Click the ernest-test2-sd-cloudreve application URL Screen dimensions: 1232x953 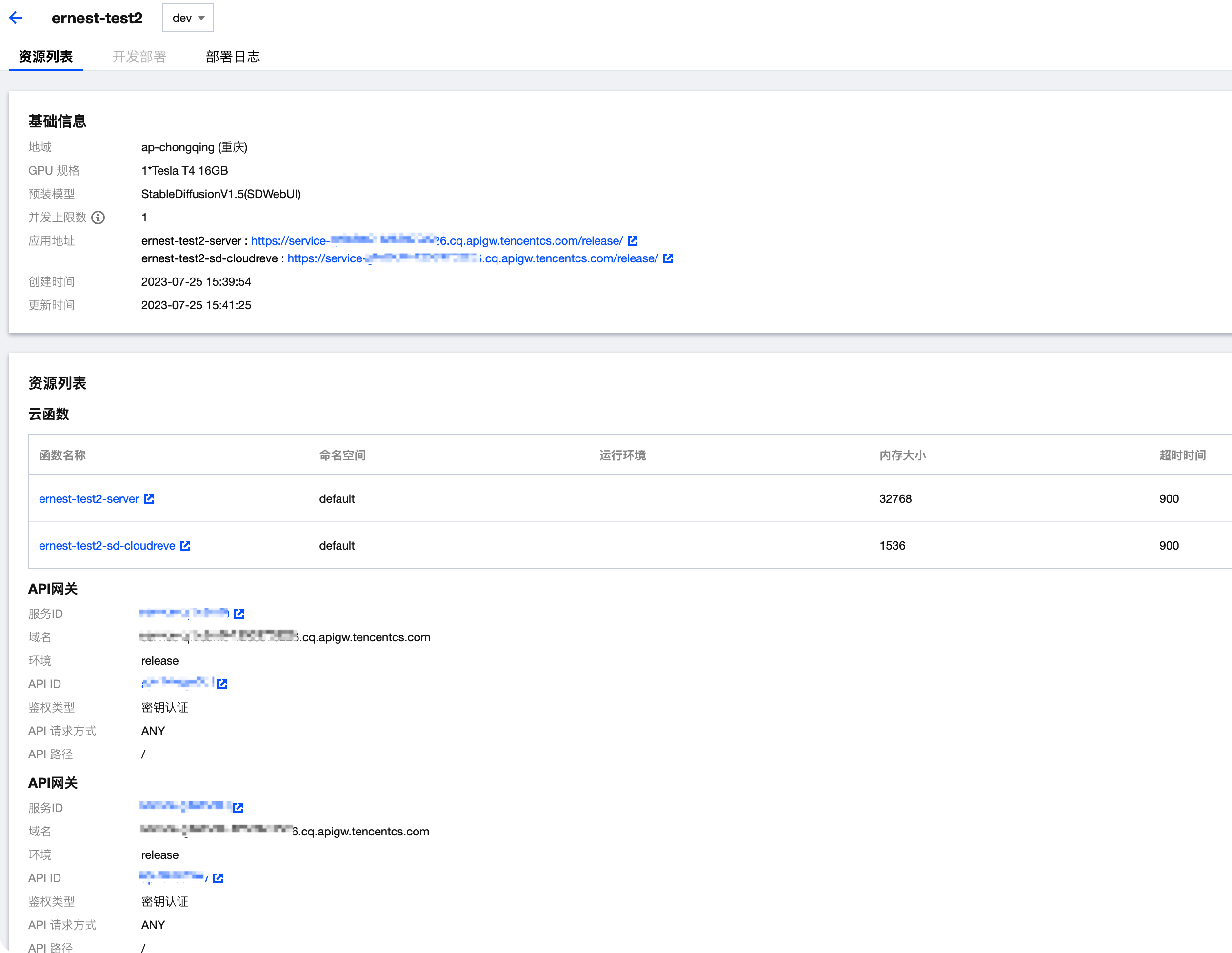pyautogui.click(x=472, y=258)
